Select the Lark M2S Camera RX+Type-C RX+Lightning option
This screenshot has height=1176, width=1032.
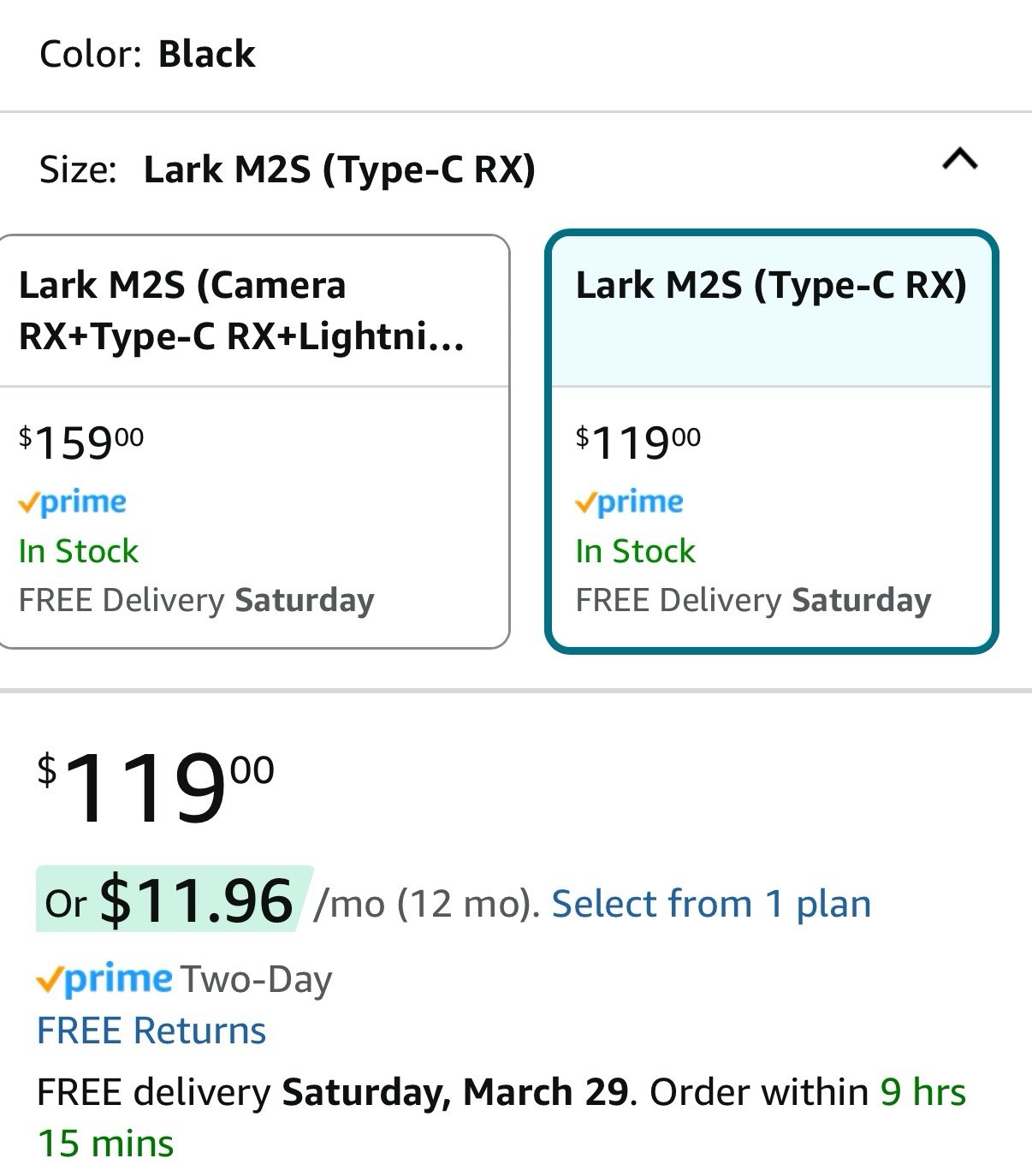[x=254, y=441]
